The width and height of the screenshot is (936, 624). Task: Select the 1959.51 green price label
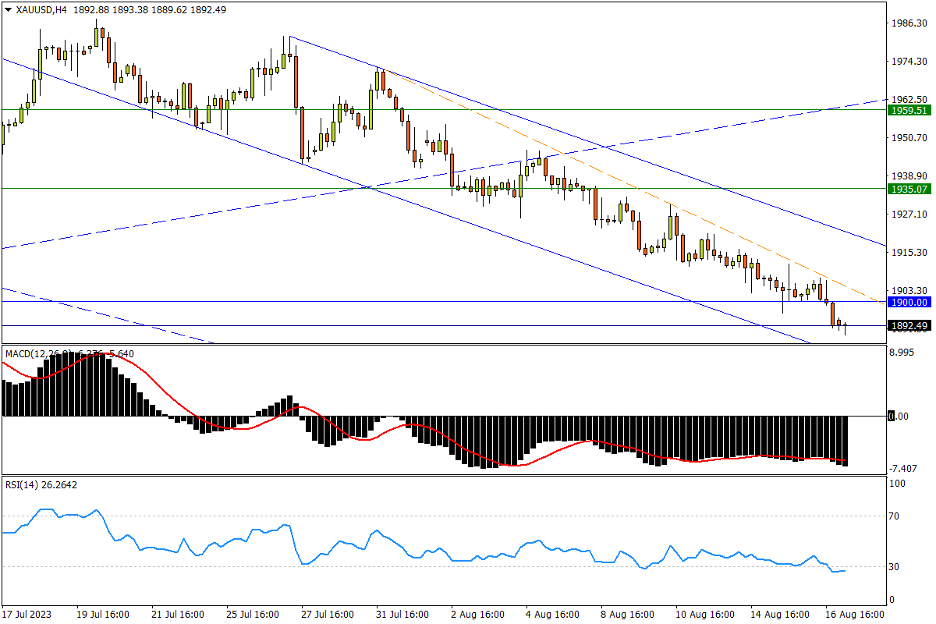coord(909,110)
